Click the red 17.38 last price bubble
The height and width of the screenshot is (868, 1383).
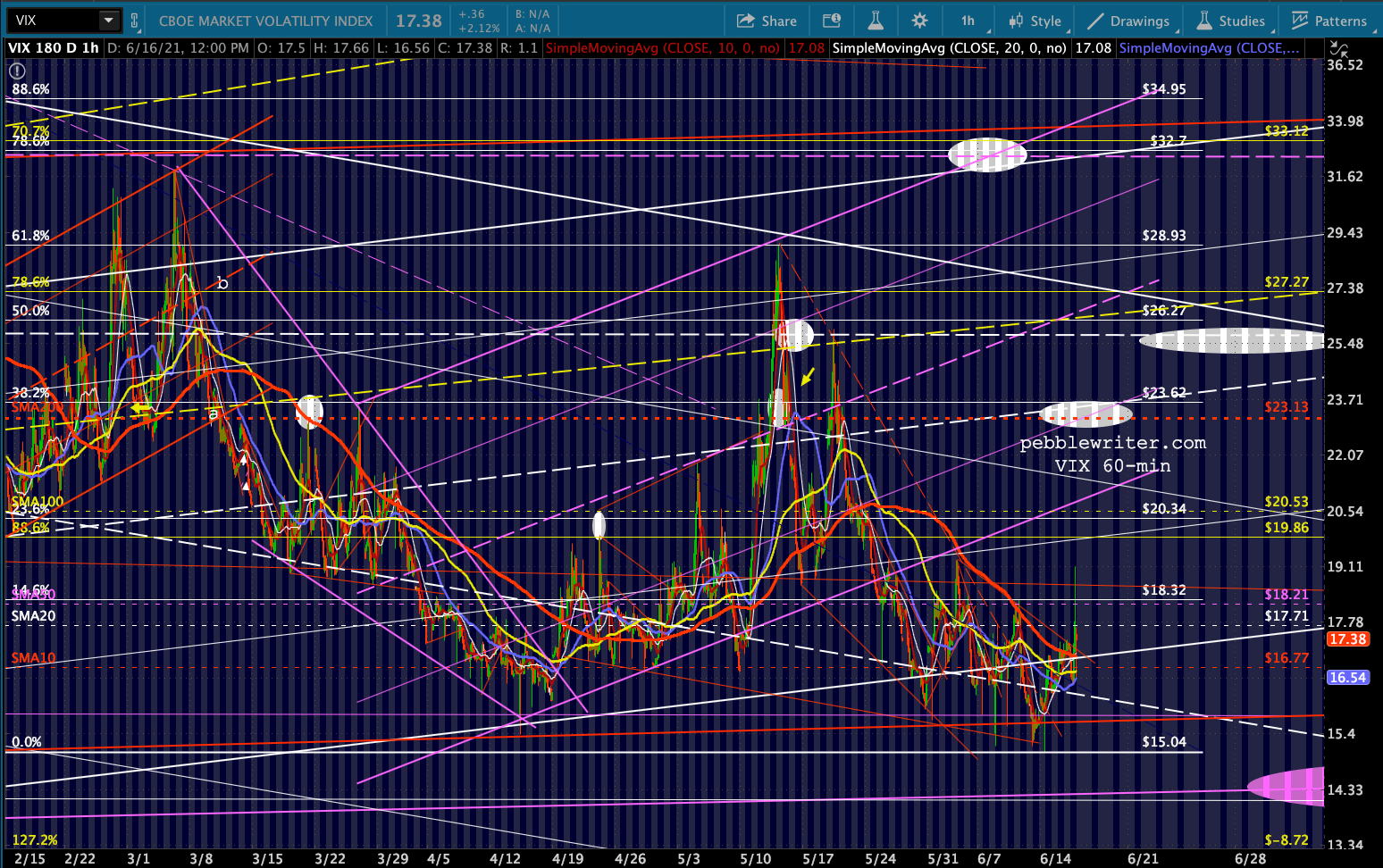(1347, 639)
